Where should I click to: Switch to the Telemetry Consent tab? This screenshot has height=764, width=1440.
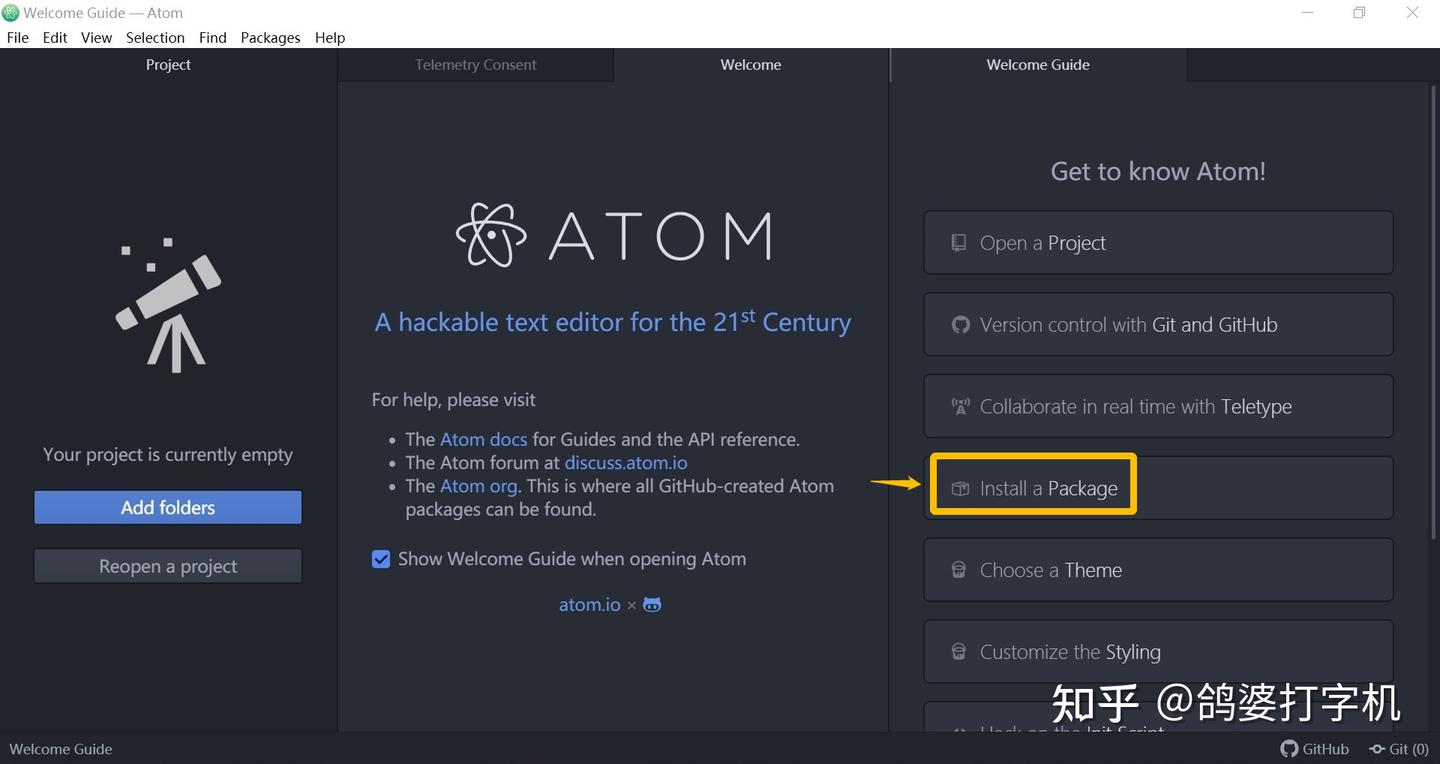[x=476, y=64]
